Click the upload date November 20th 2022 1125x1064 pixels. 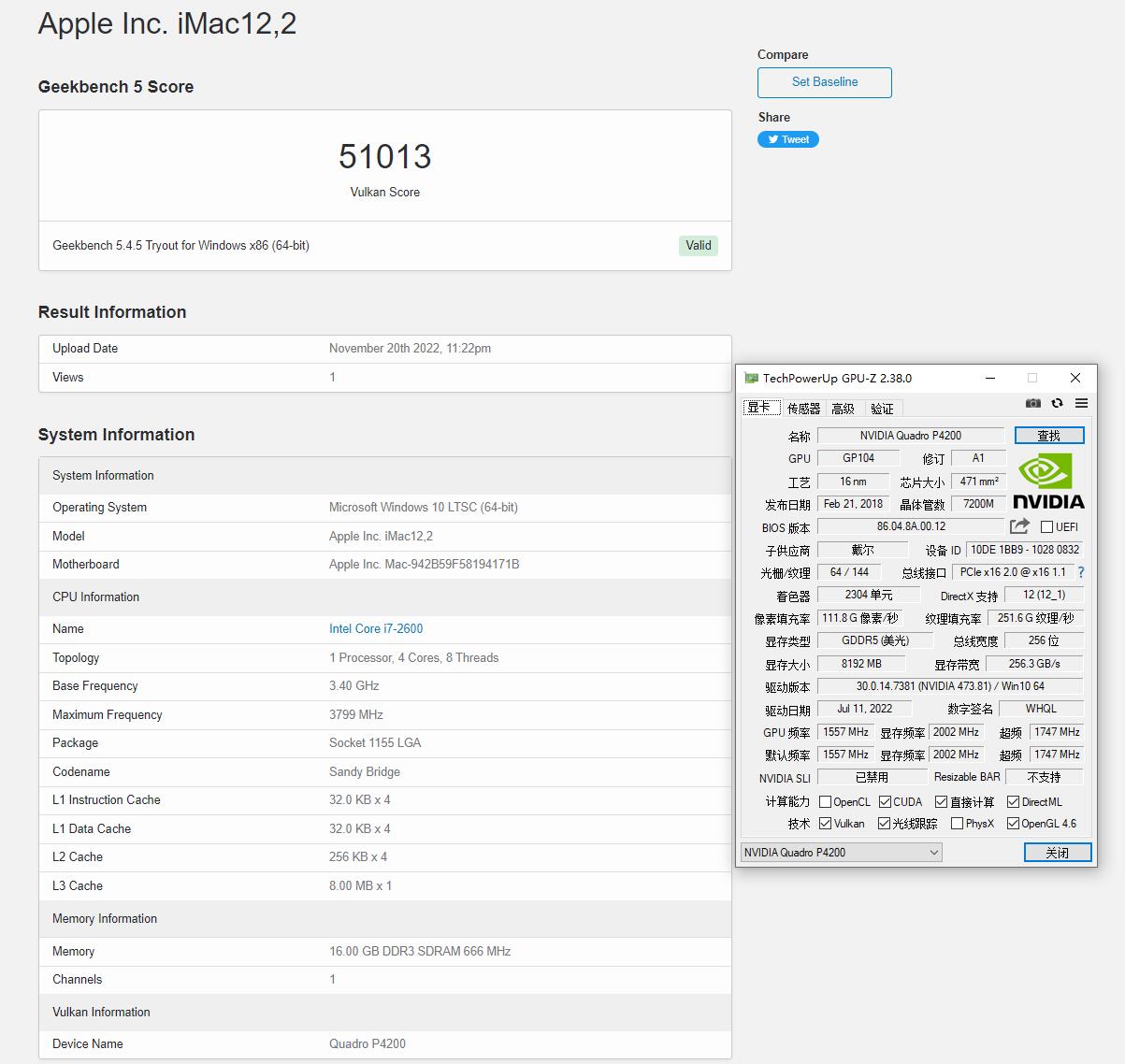(410, 348)
